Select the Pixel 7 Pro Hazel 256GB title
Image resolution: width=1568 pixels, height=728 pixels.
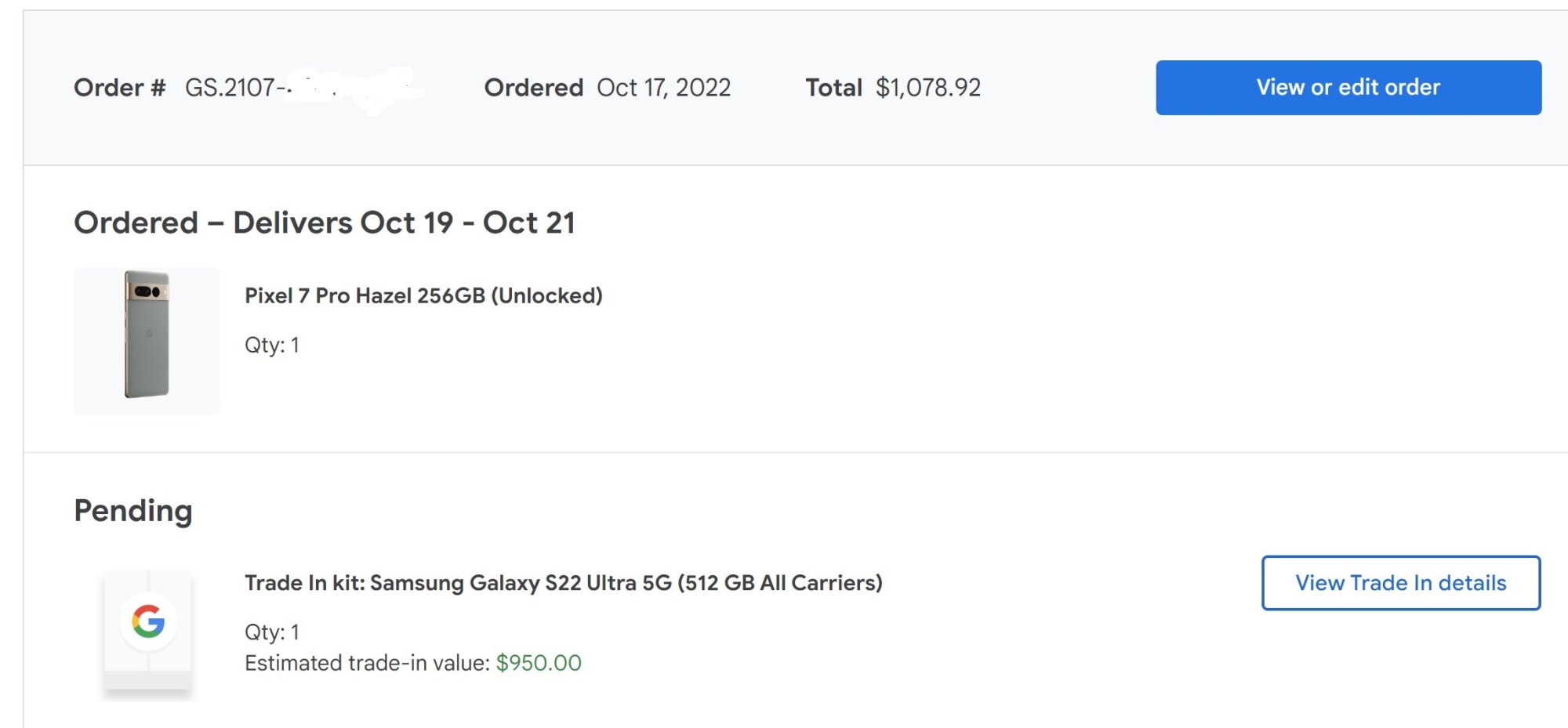423,295
